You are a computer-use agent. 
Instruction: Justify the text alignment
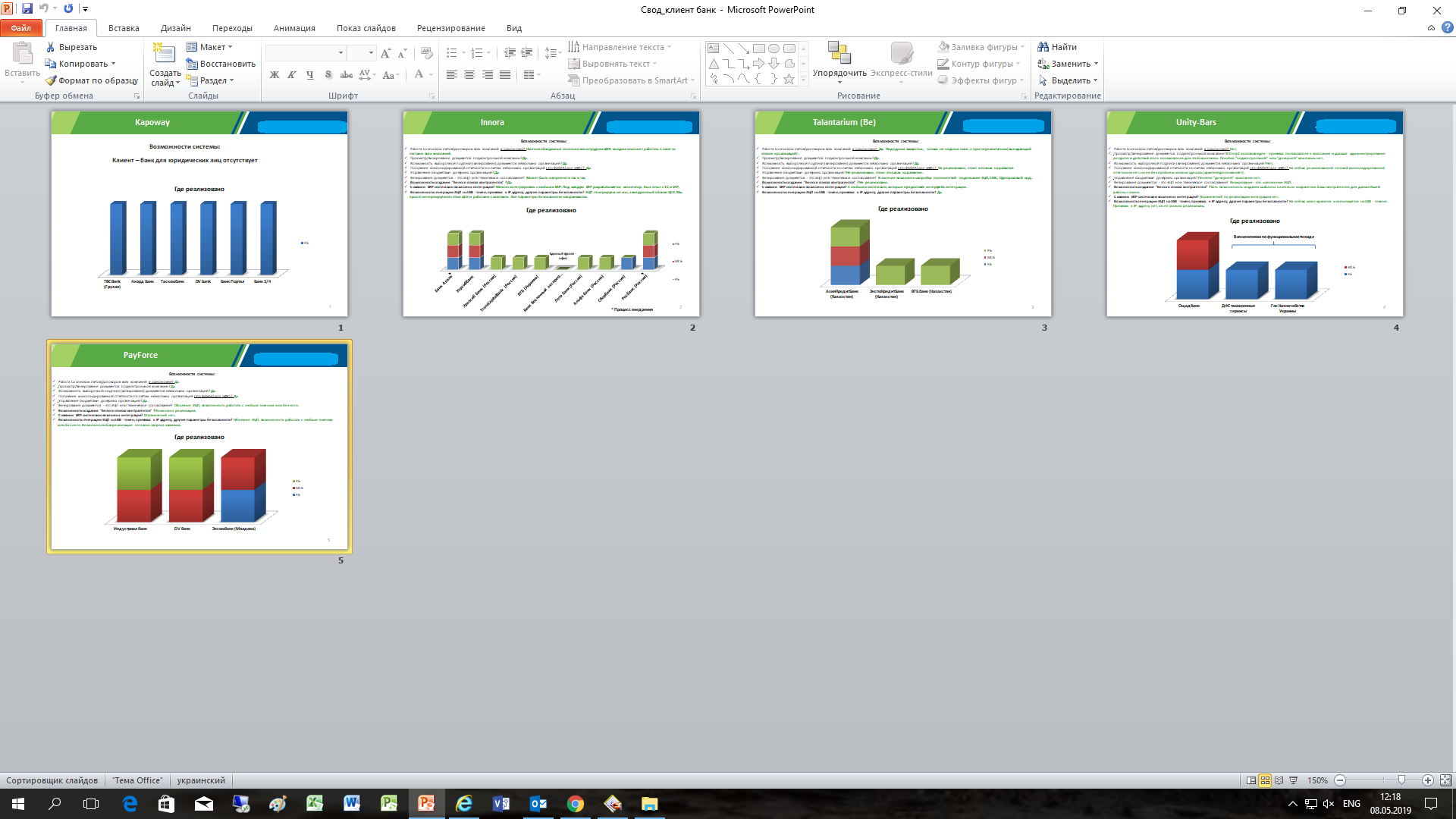[505, 74]
